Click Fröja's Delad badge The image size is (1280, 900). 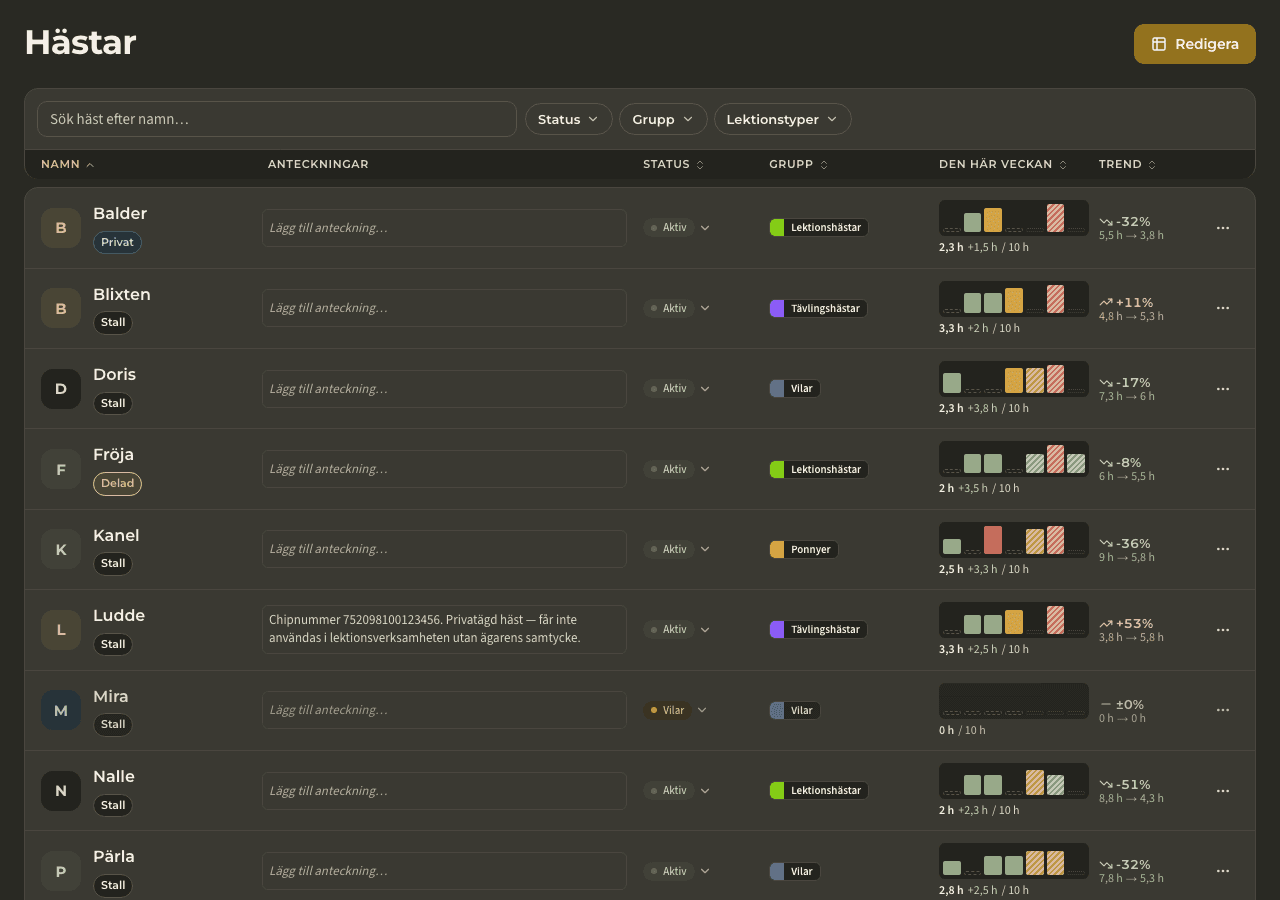pyautogui.click(x=118, y=483)
